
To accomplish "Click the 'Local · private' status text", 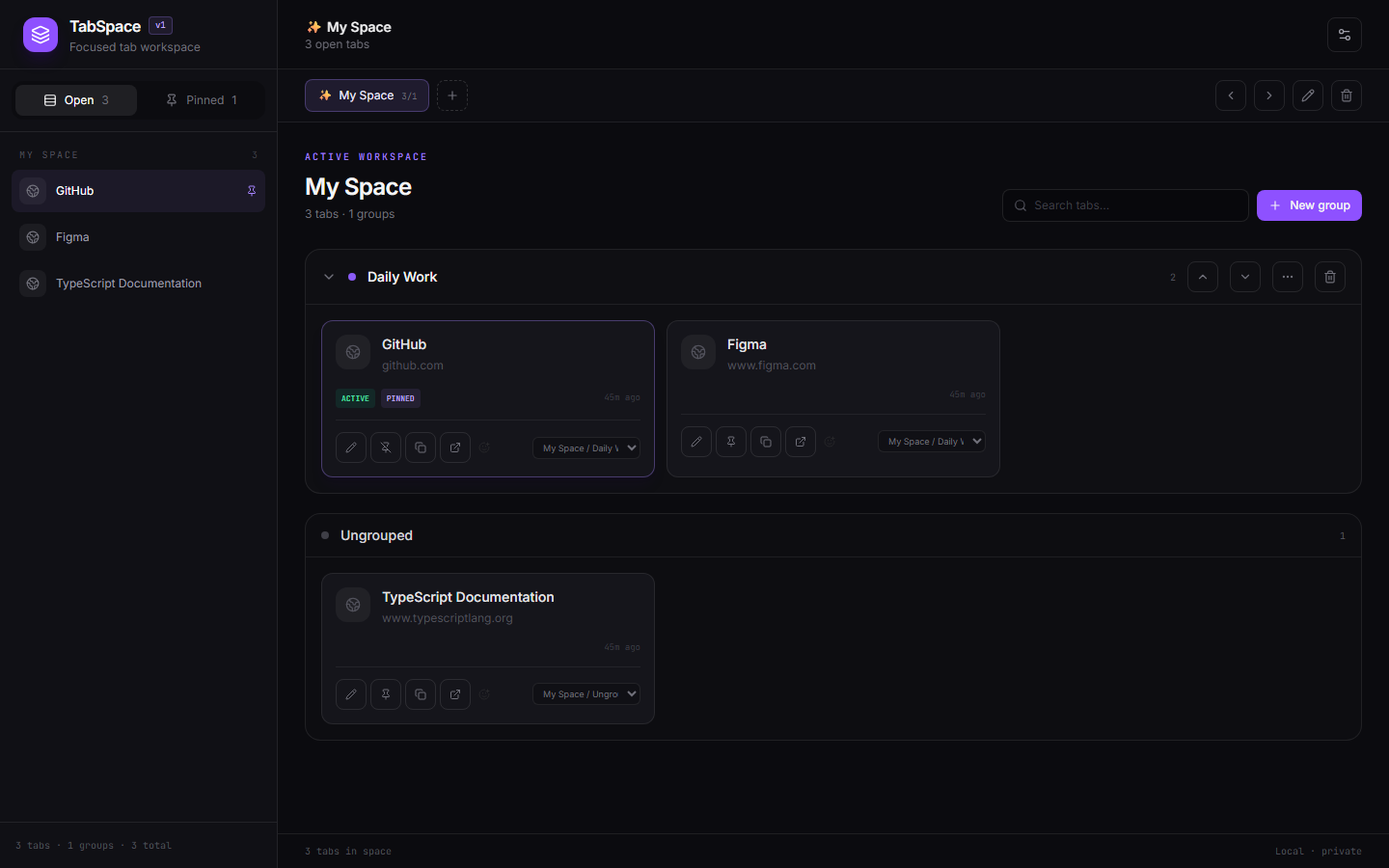I will point(1319,852).
